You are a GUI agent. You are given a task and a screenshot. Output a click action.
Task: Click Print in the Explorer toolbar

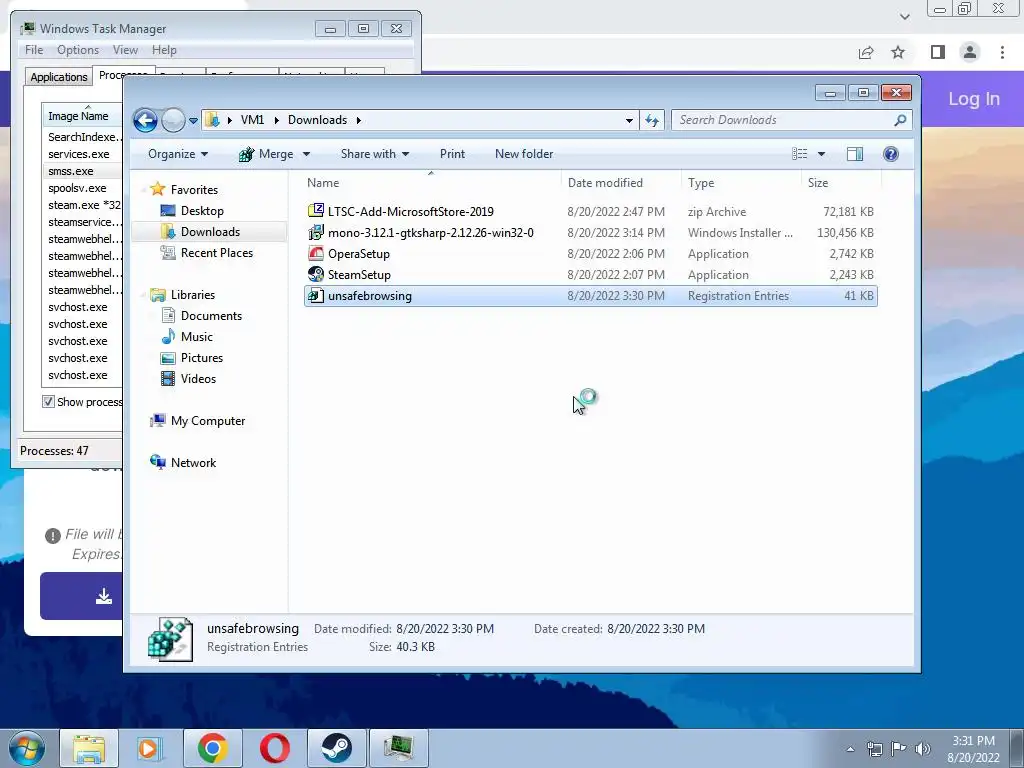click(453, 154)
